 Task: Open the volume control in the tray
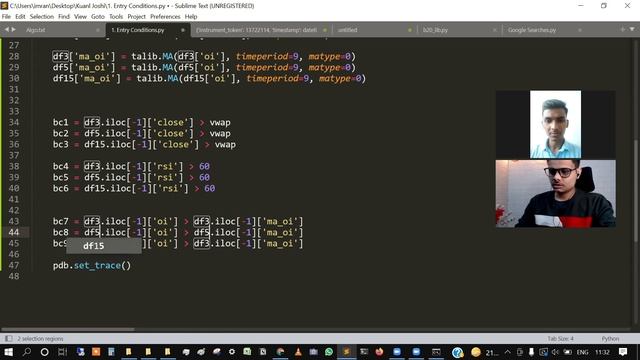pyautogui.click(x=555, y=352)
